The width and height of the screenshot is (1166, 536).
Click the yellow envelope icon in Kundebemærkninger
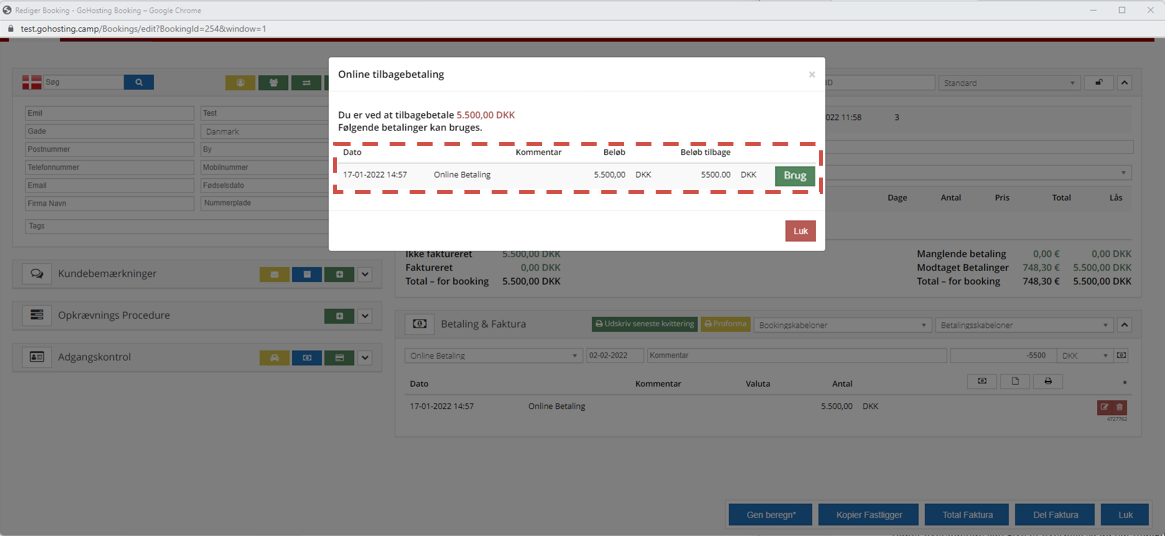(274, 274)
